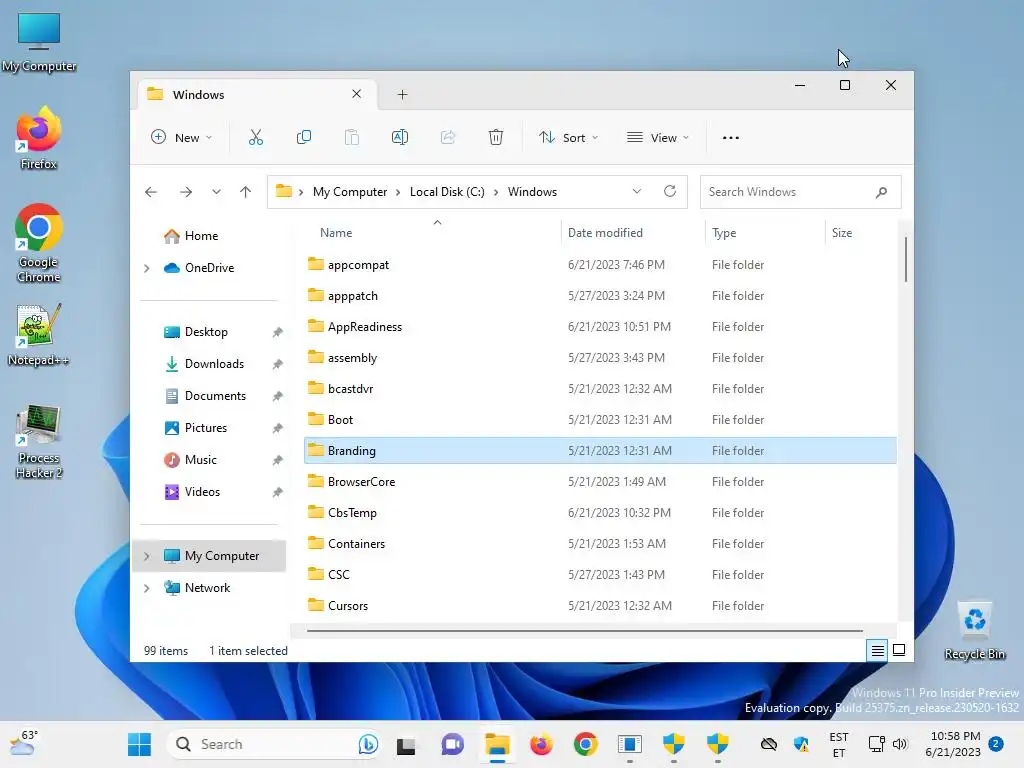This screenshot has height=768, width=1024.
Task: Open the Sort dropdown menu
Action: tap(568, 137)
